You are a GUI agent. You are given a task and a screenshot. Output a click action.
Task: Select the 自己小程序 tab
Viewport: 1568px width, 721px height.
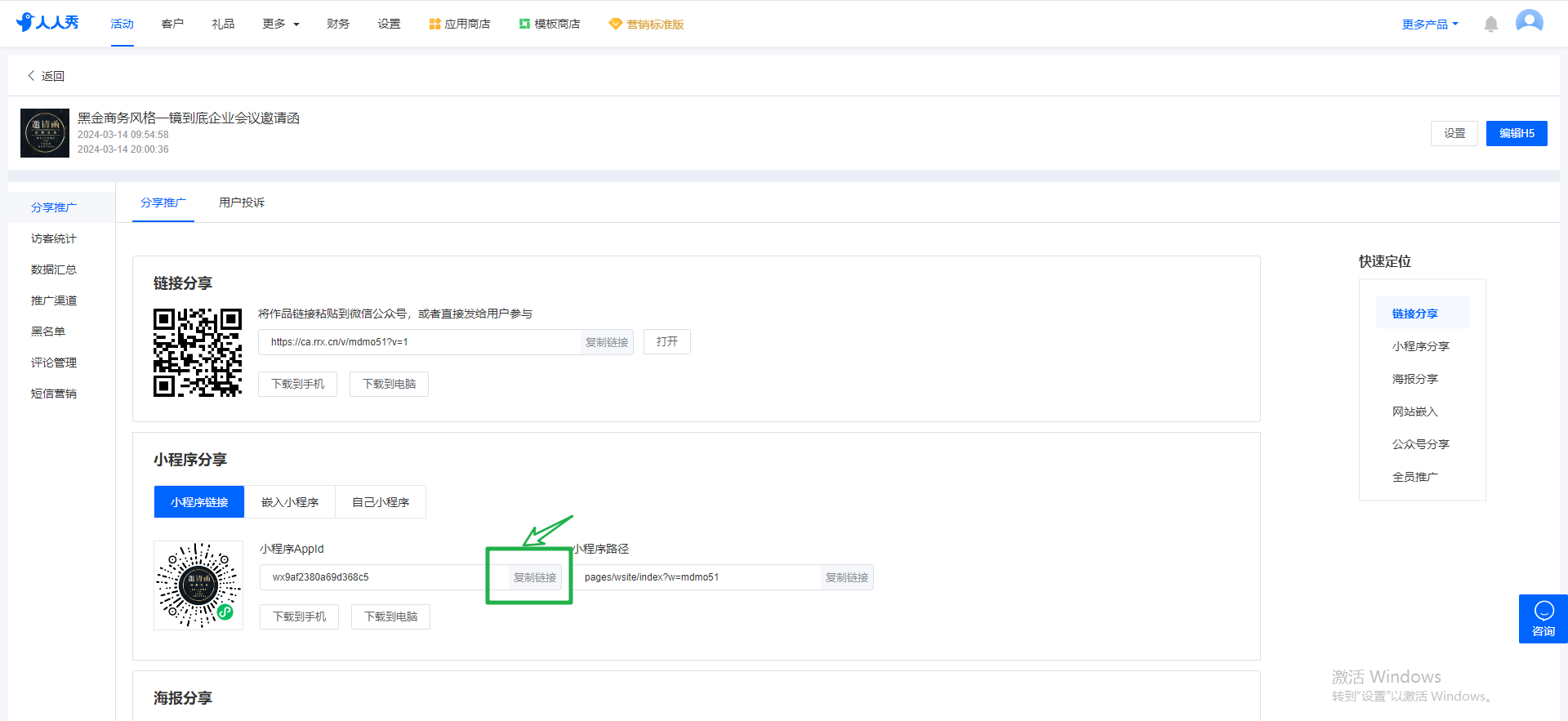point(381,502)
